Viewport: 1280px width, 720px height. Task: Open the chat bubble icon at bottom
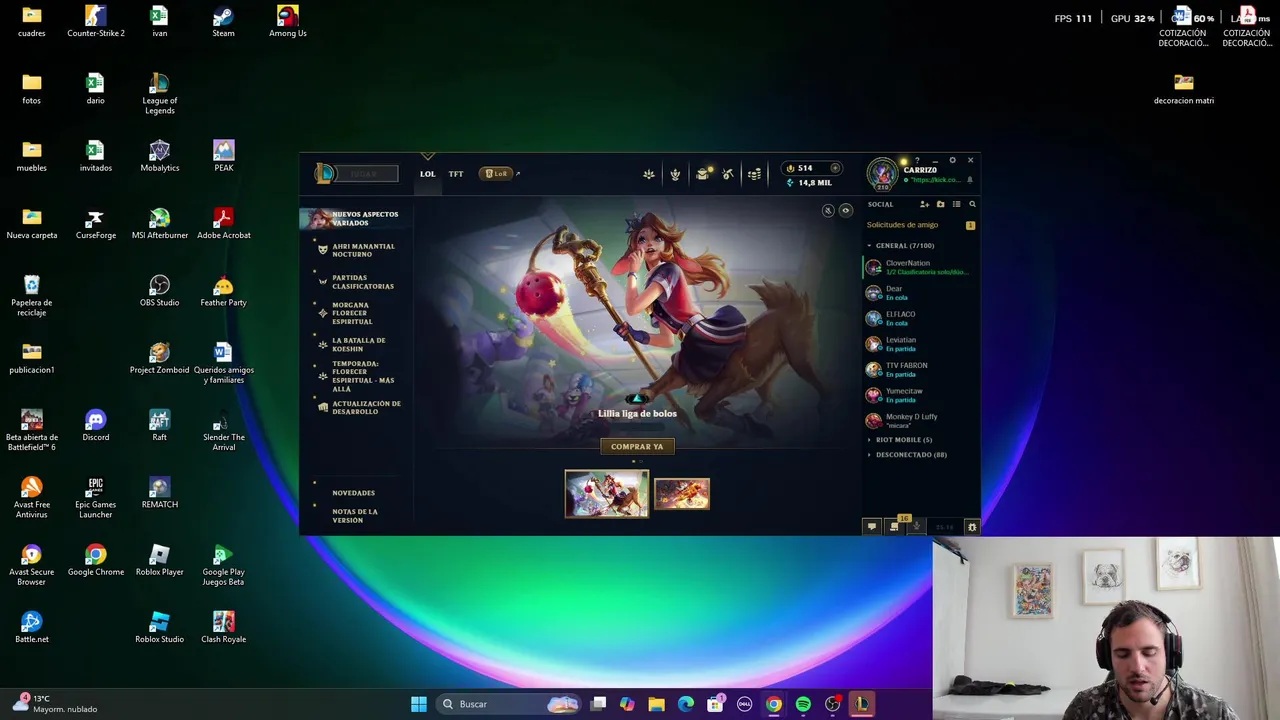click(x=872, y=526)
